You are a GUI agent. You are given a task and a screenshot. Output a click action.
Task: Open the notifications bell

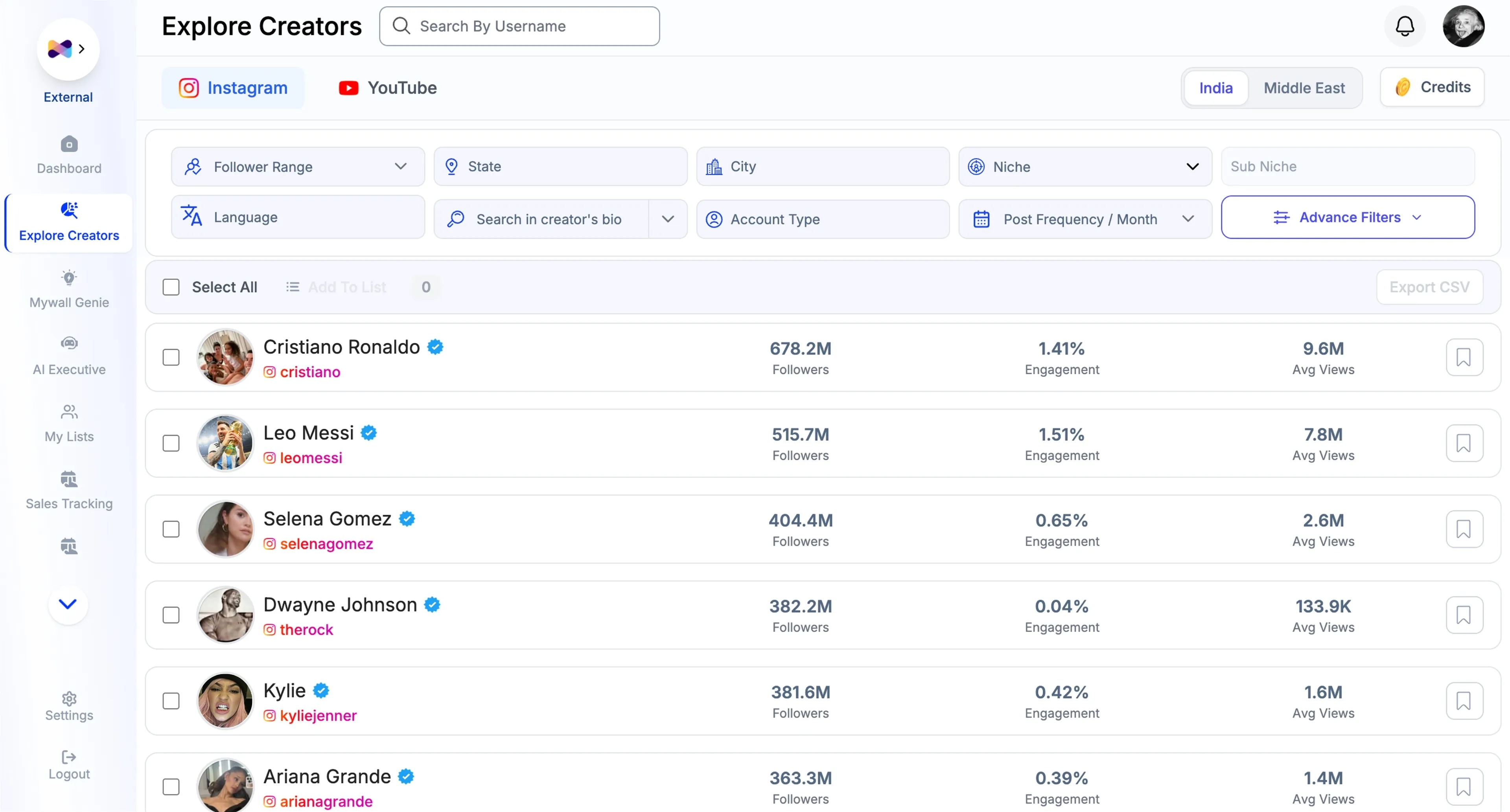pyautogui.click(x=1405, y=26)
